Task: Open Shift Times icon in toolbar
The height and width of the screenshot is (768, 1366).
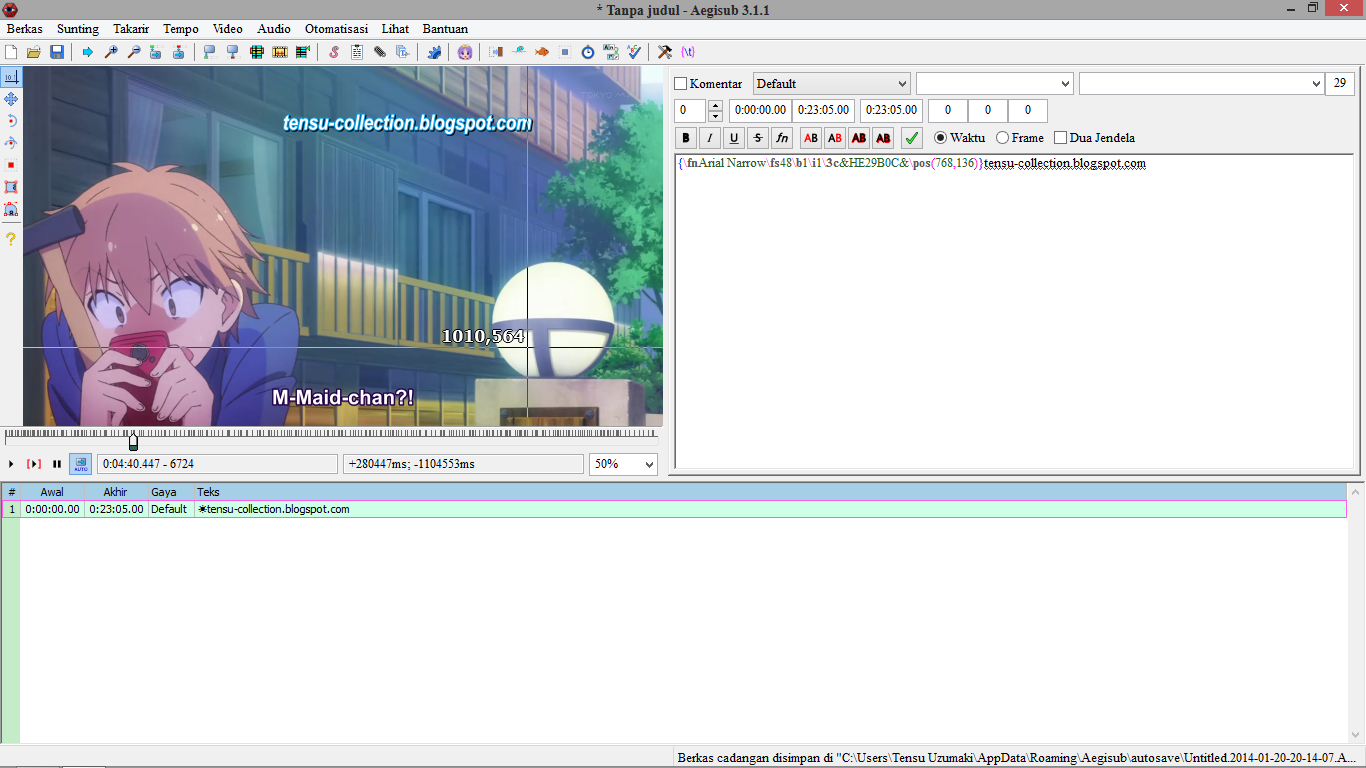Action: pos(496,52)
